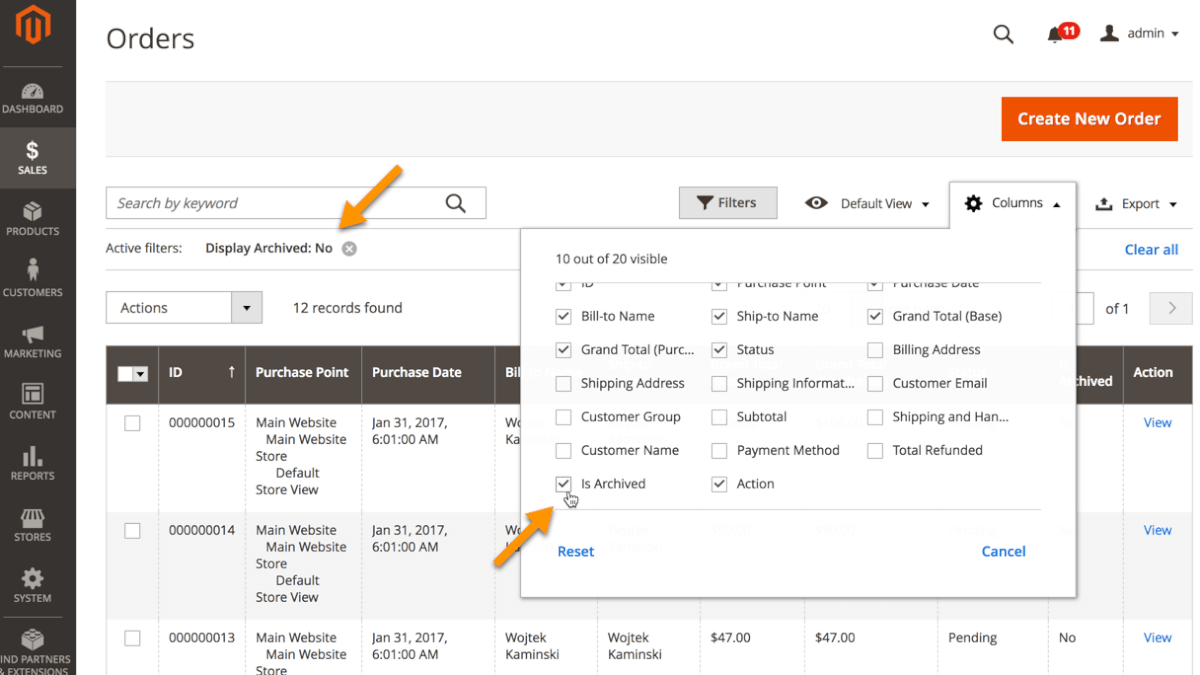The height and width of the screenshot is (675, 1200).
Task: Open the Reports sidebar icon
Action: (x=32, y=463)
